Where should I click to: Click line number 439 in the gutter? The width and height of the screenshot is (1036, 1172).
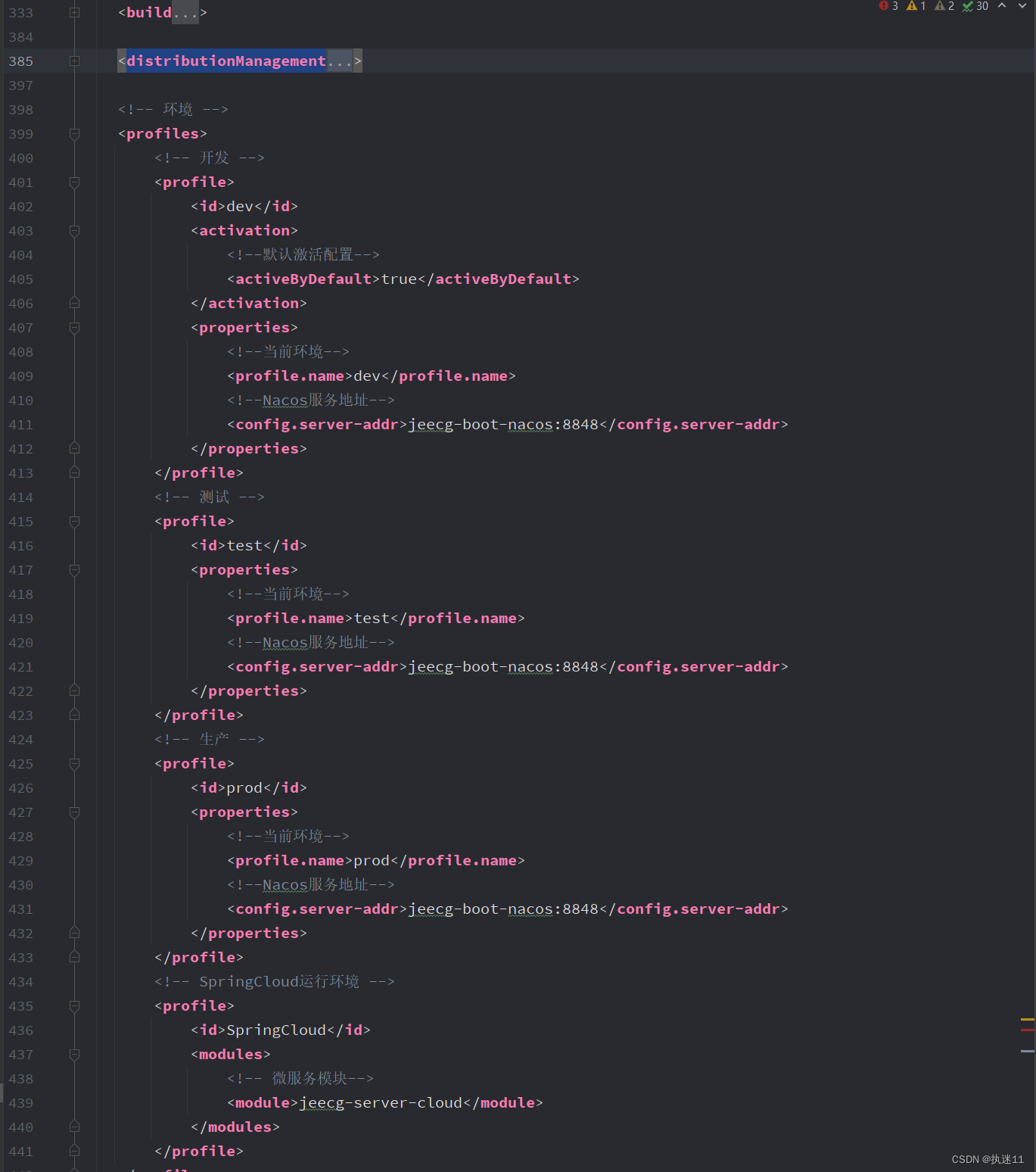21,1102
